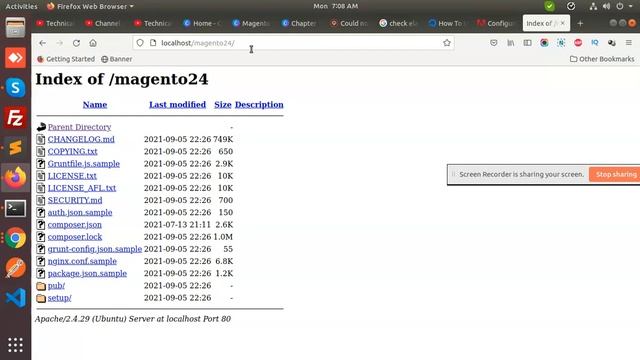This screenshot has width=640, height=360.
Task: Switch to the How To tab
Action: tap(447, 23)
